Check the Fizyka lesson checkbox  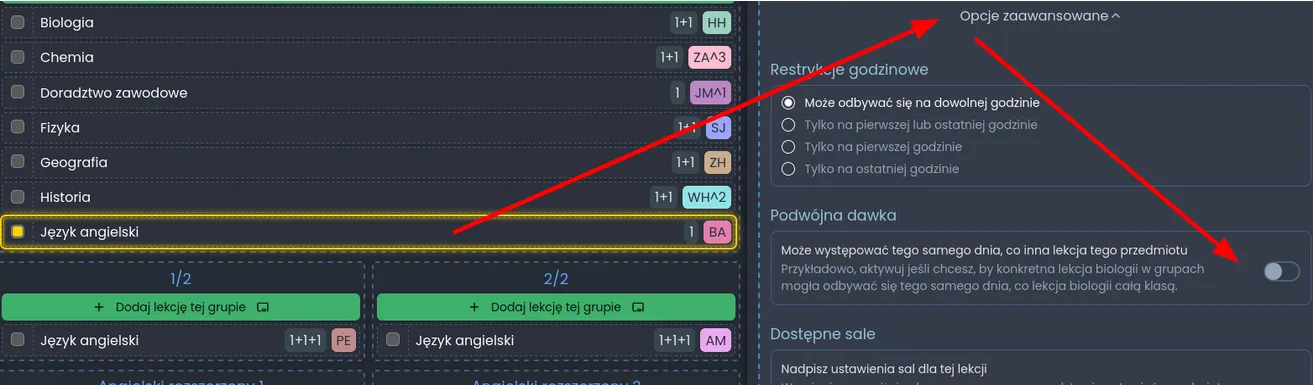(17, 127)
